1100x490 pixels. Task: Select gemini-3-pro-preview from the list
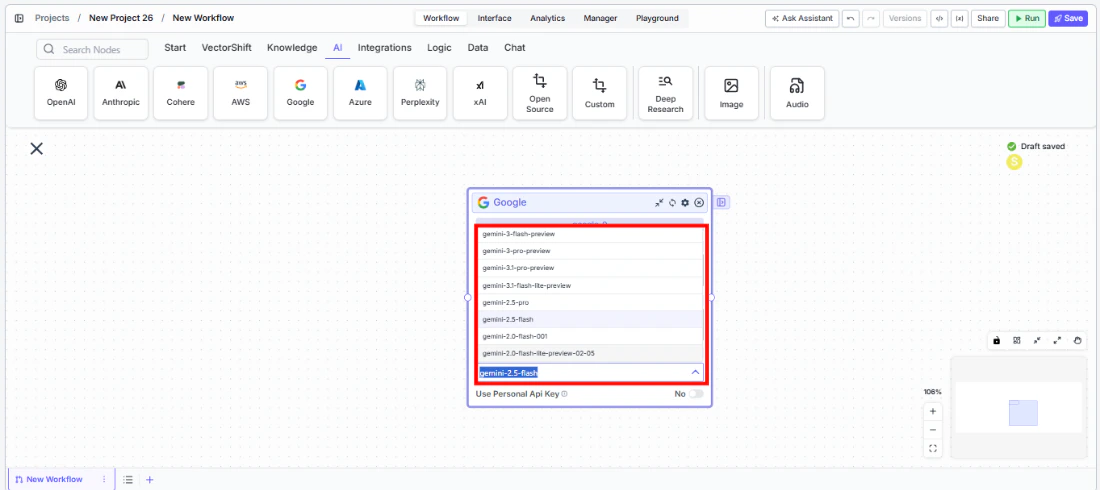(x=590, y=251)
